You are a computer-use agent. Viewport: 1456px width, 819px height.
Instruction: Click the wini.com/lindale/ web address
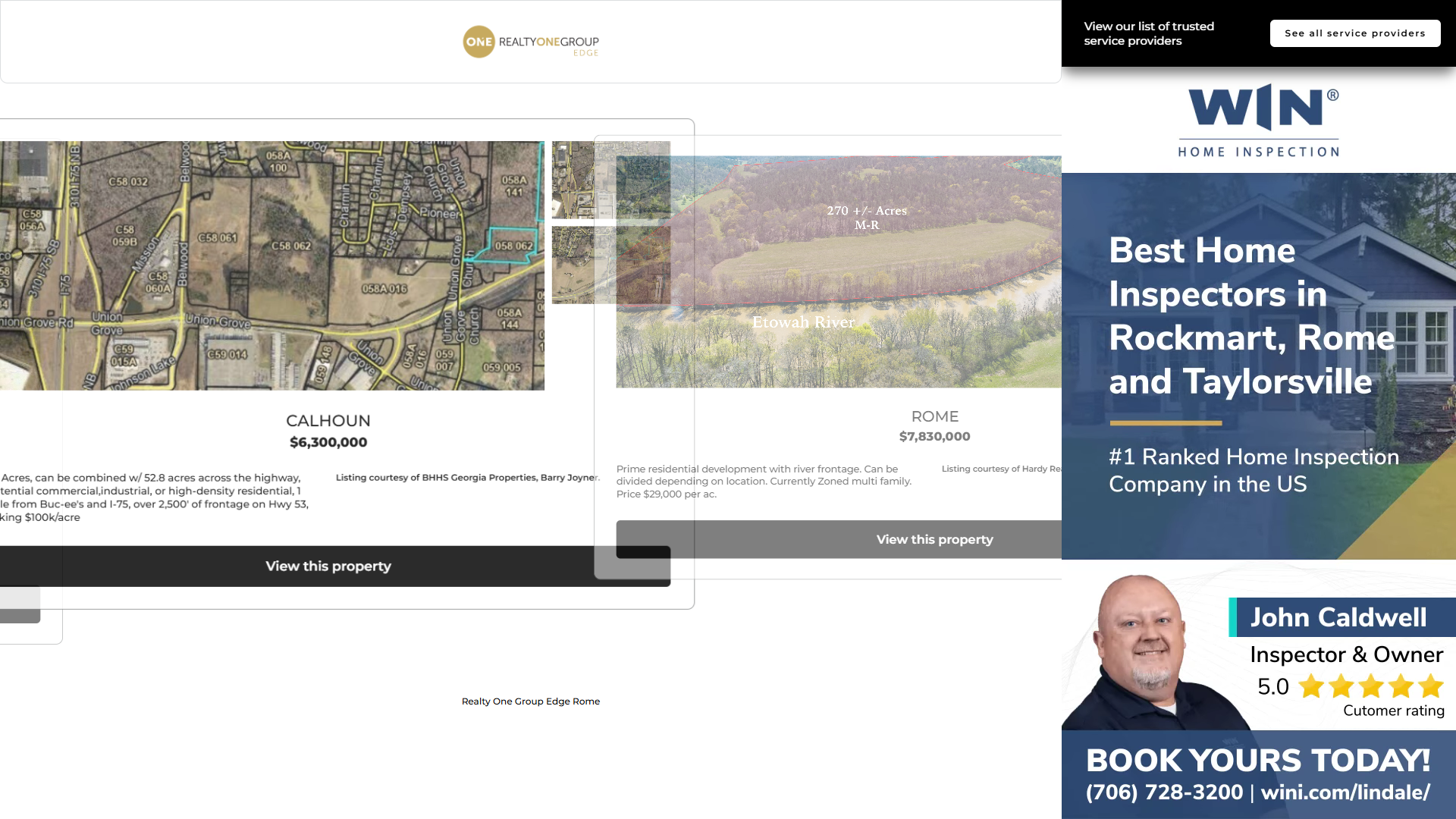click(x=1345, y=792)
